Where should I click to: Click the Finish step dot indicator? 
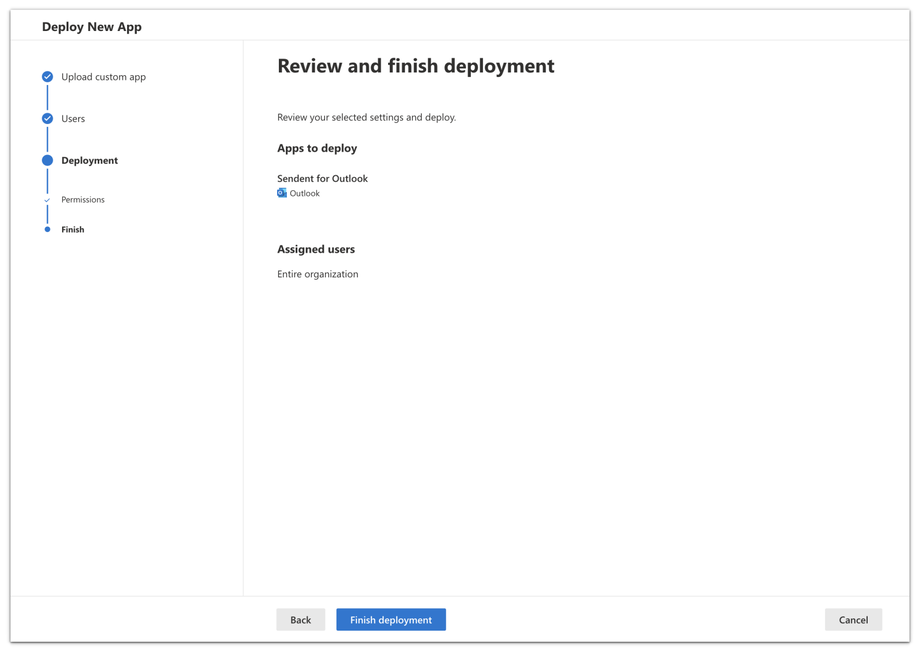47,230
